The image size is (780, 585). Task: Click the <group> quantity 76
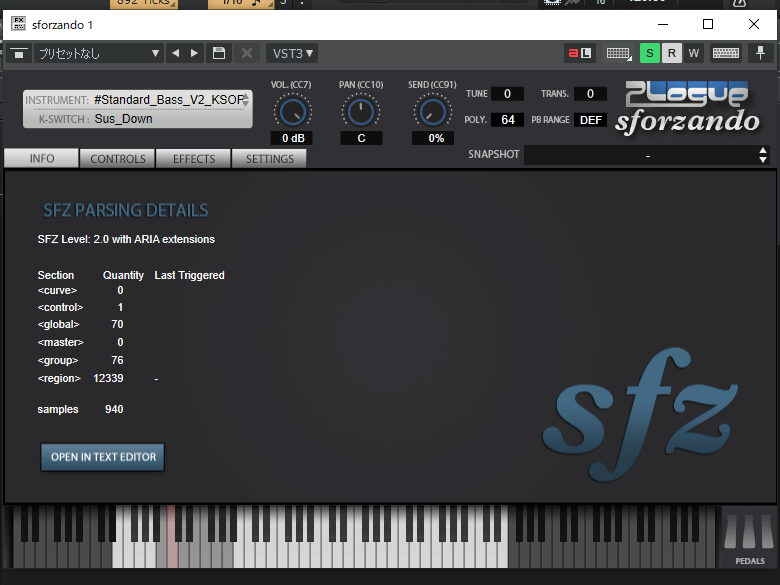117,360
